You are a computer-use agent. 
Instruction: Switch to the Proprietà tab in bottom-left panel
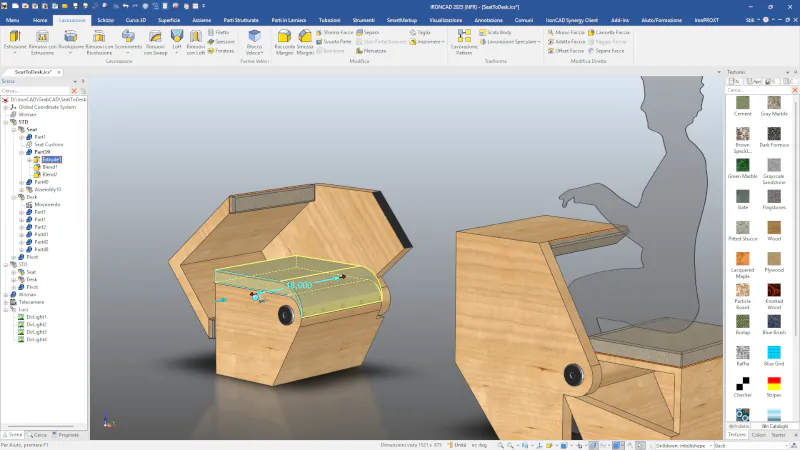pos(65,435)
